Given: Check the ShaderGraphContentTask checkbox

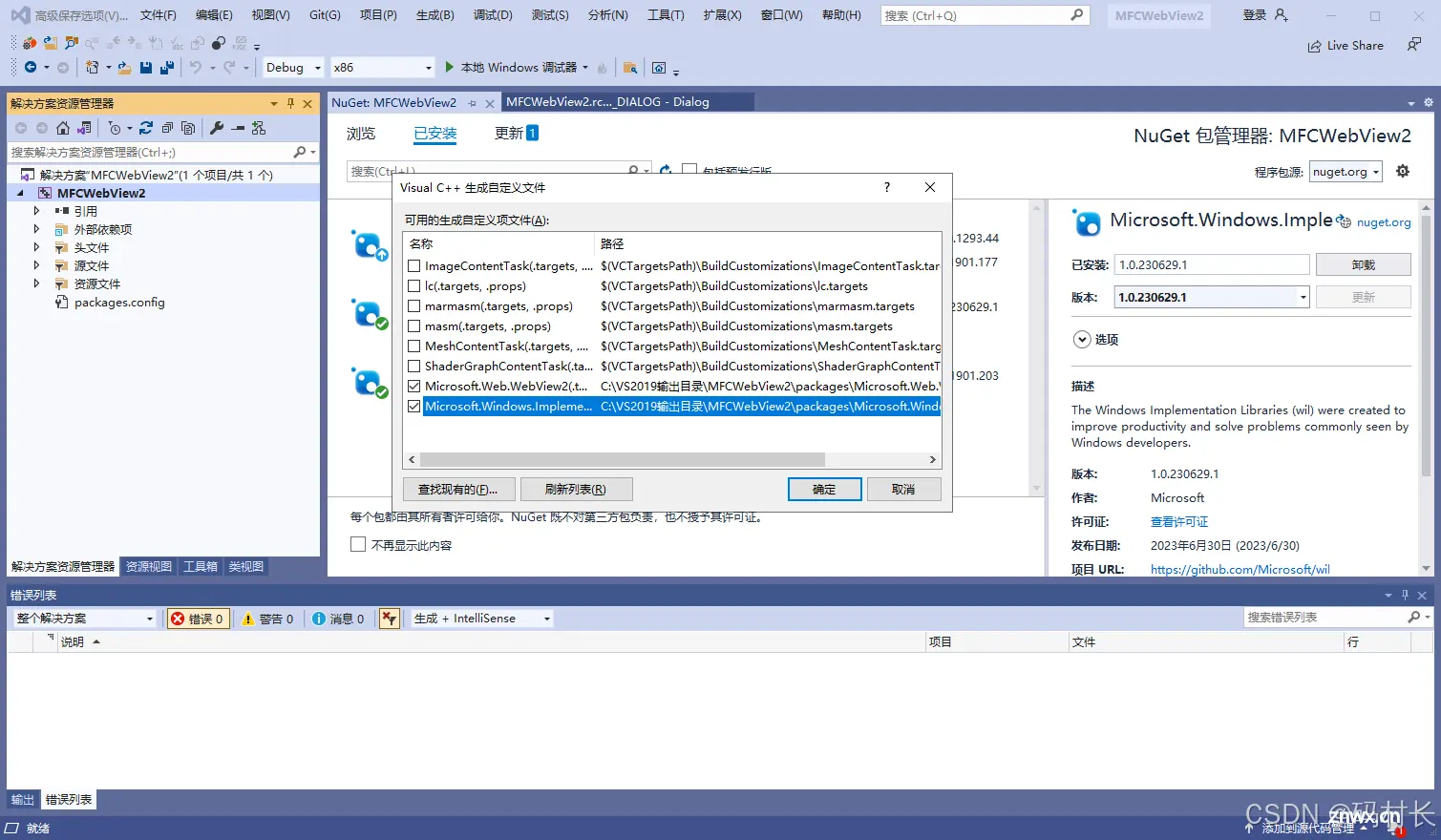Looking at the screenshot, I should [413, 367].
